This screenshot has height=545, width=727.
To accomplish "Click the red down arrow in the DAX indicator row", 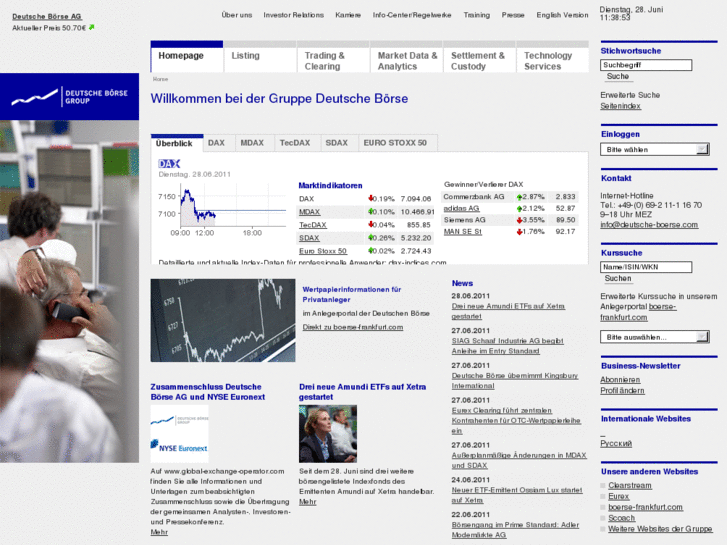I will click(x=370, y=199).
